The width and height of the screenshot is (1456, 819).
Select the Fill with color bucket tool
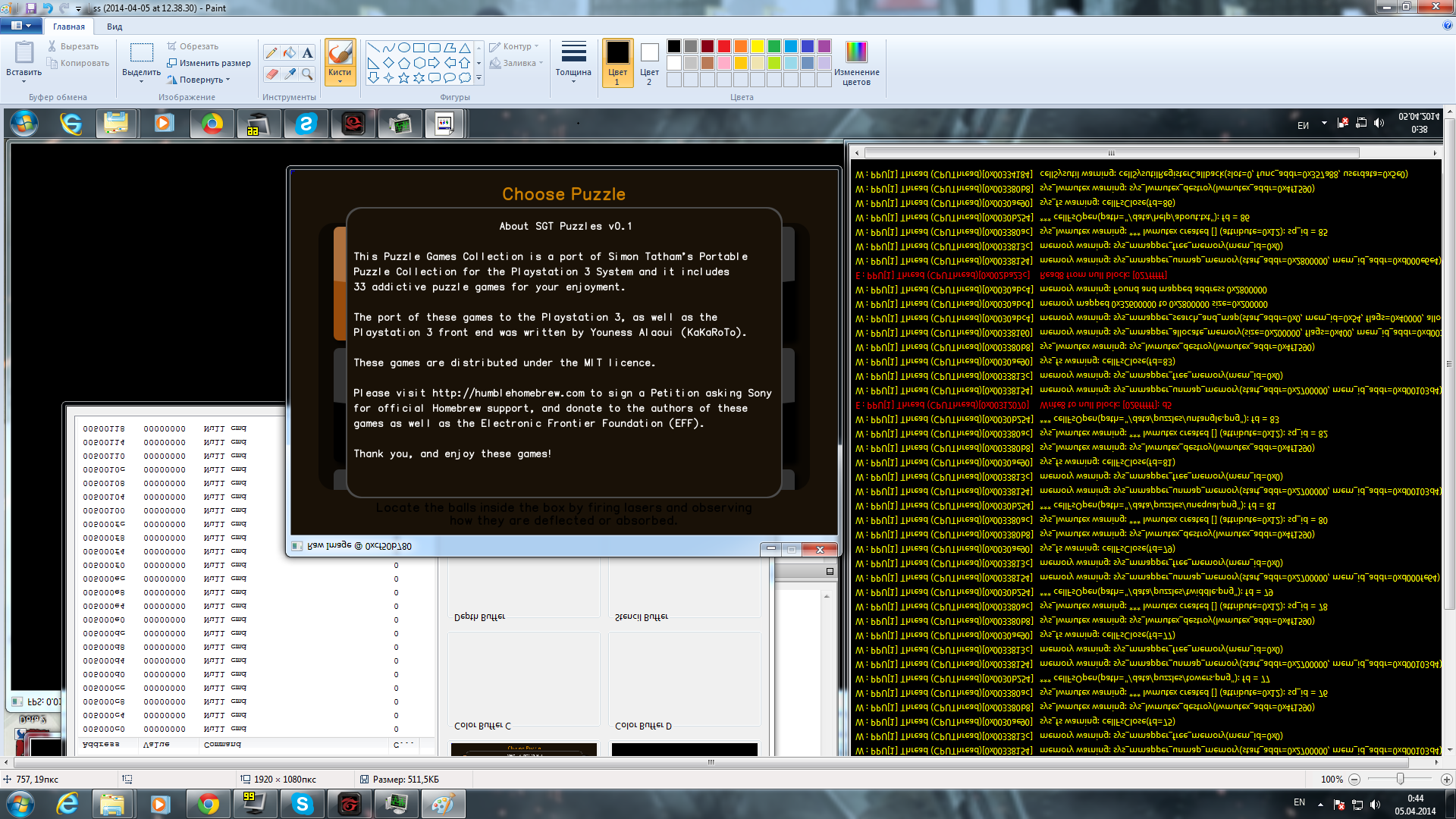coord(290,53)
